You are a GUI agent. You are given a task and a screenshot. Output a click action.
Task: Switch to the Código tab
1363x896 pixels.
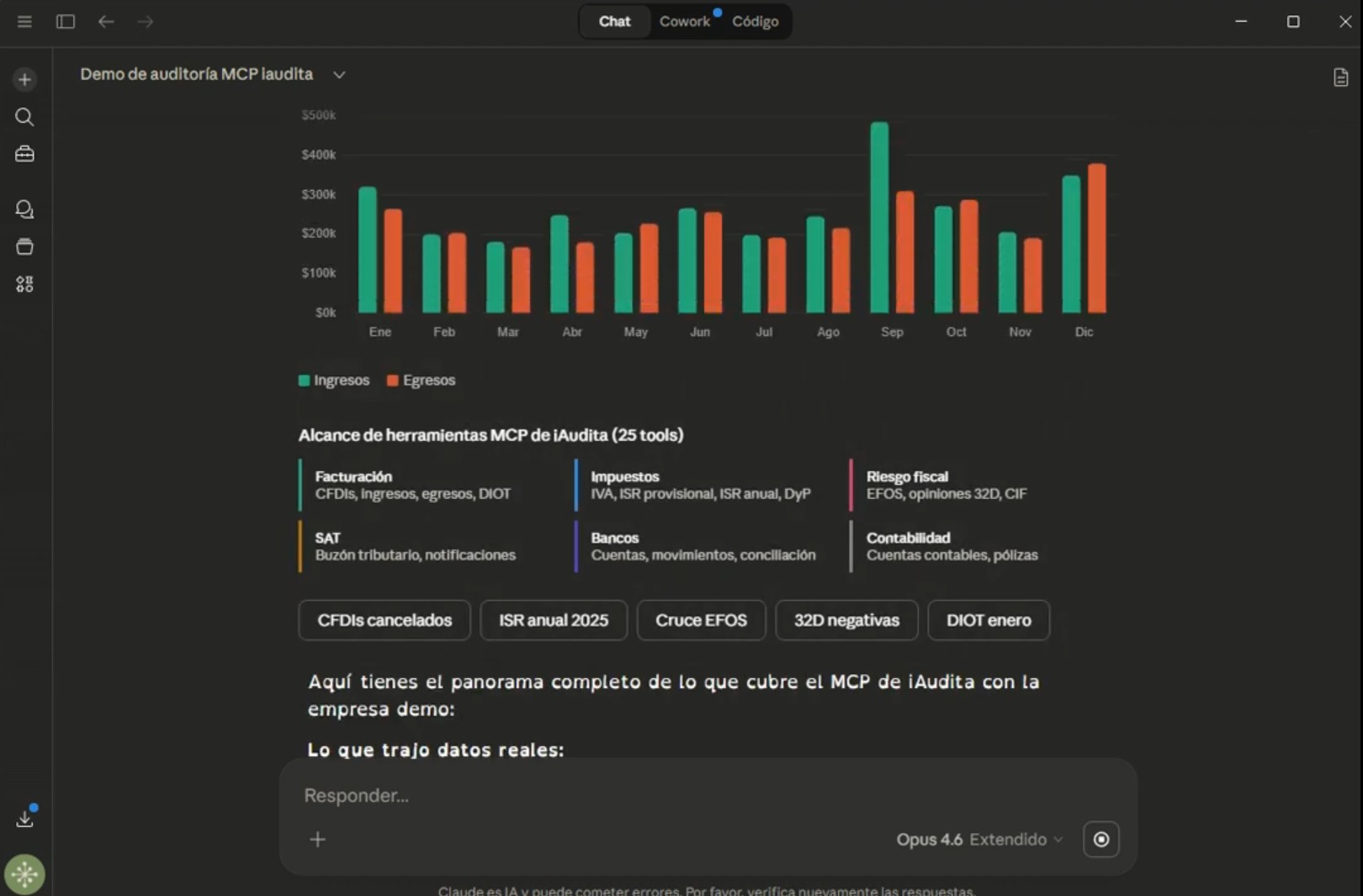pos(755,22)
